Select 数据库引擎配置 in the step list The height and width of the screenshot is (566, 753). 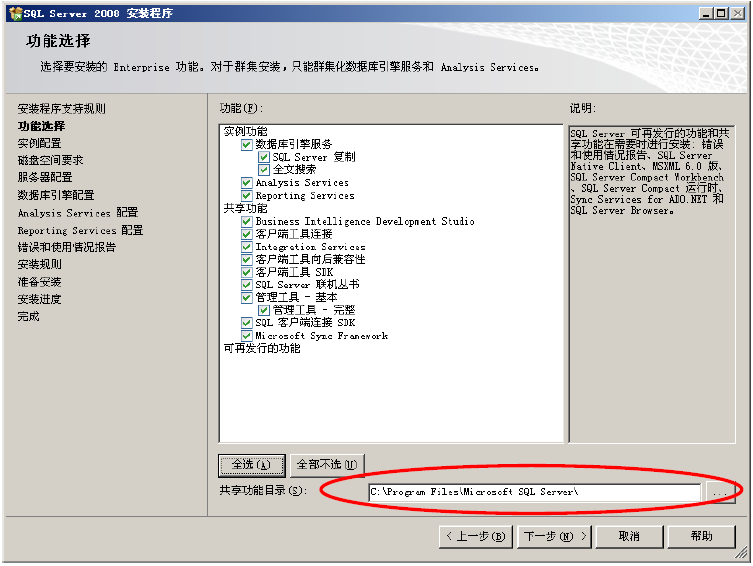point(56,195)
